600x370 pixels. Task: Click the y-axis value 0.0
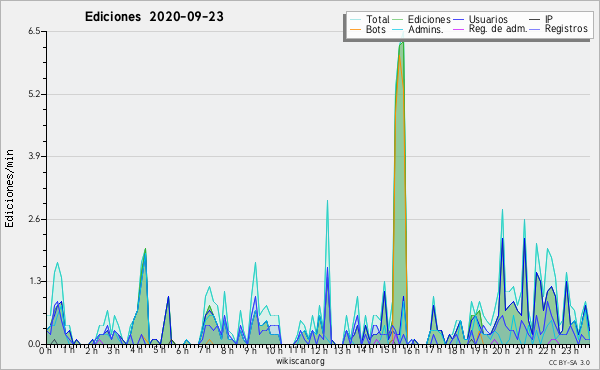[34, 344]
